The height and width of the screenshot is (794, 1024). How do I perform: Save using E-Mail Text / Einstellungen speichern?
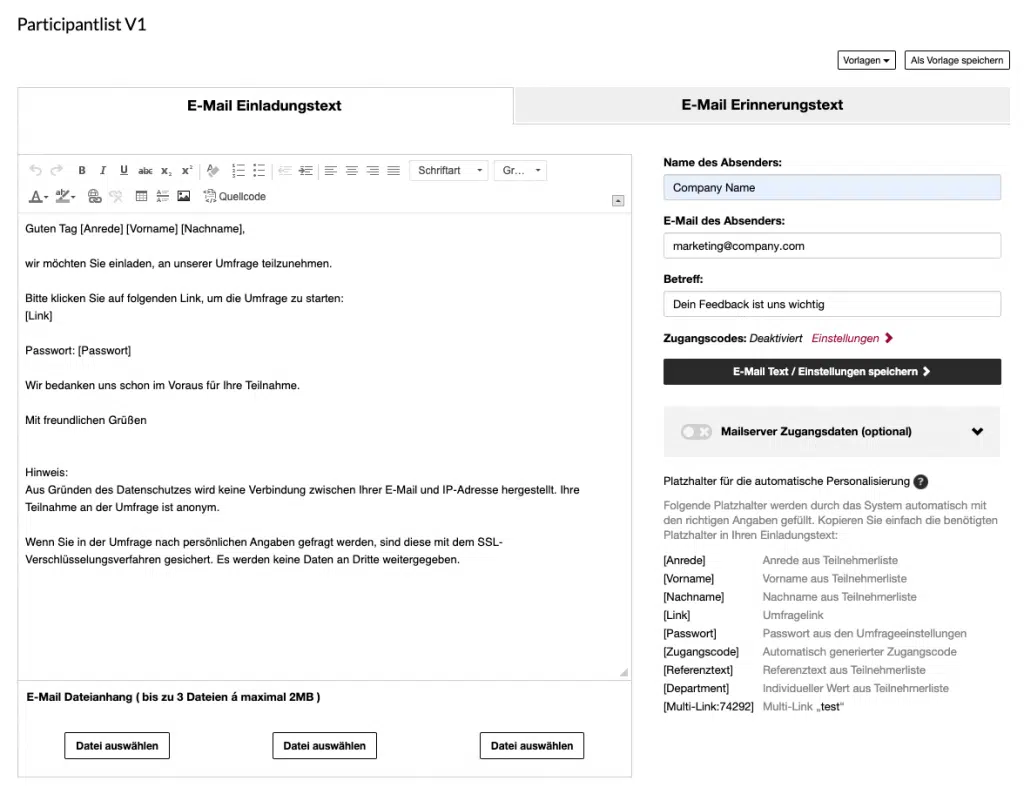click(x=831, y=371)
